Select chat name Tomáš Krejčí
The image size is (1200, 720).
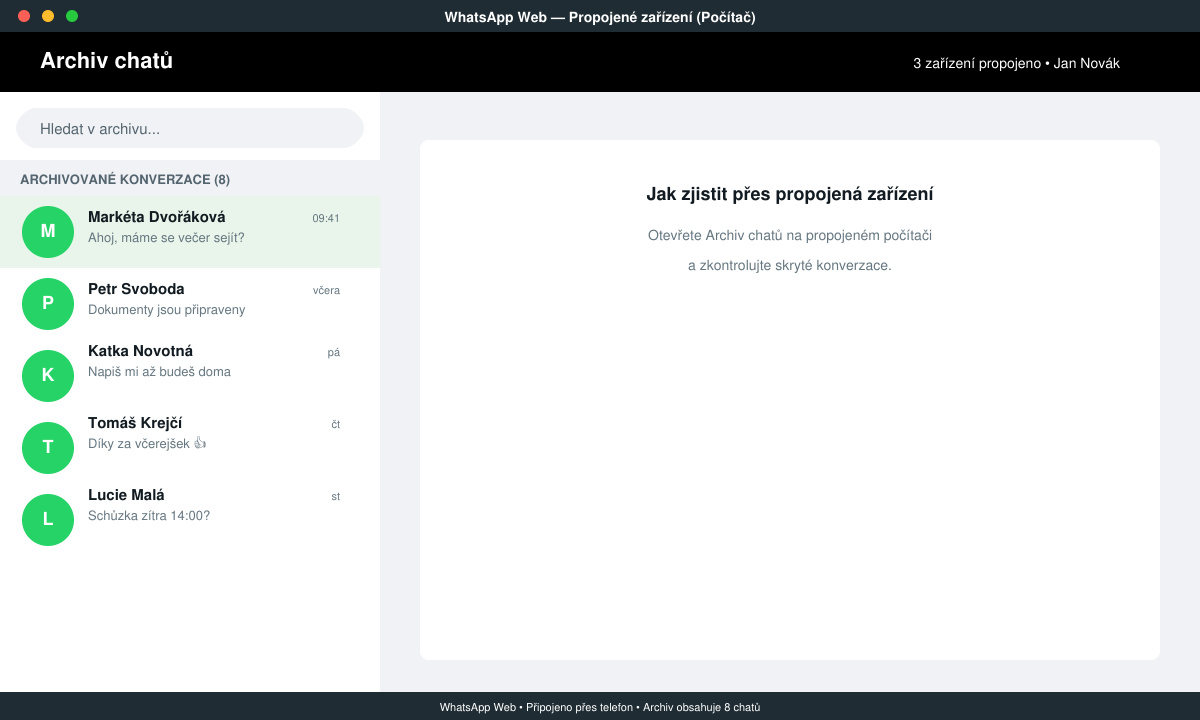135,423
